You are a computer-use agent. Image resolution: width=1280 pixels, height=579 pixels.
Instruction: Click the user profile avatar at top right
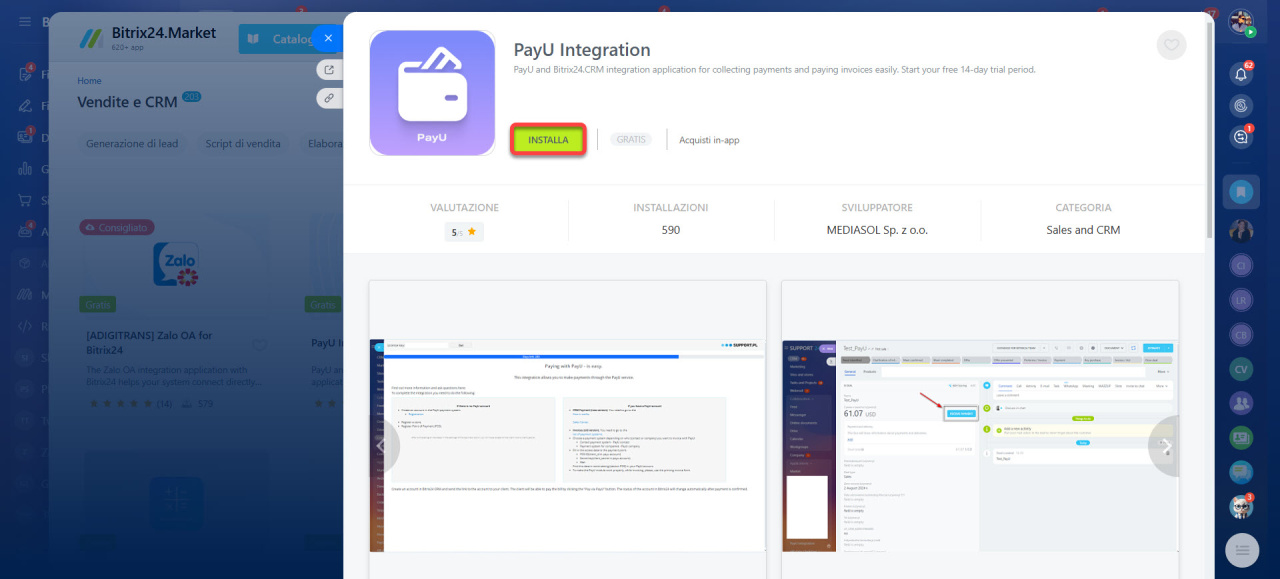[1241, 22]
